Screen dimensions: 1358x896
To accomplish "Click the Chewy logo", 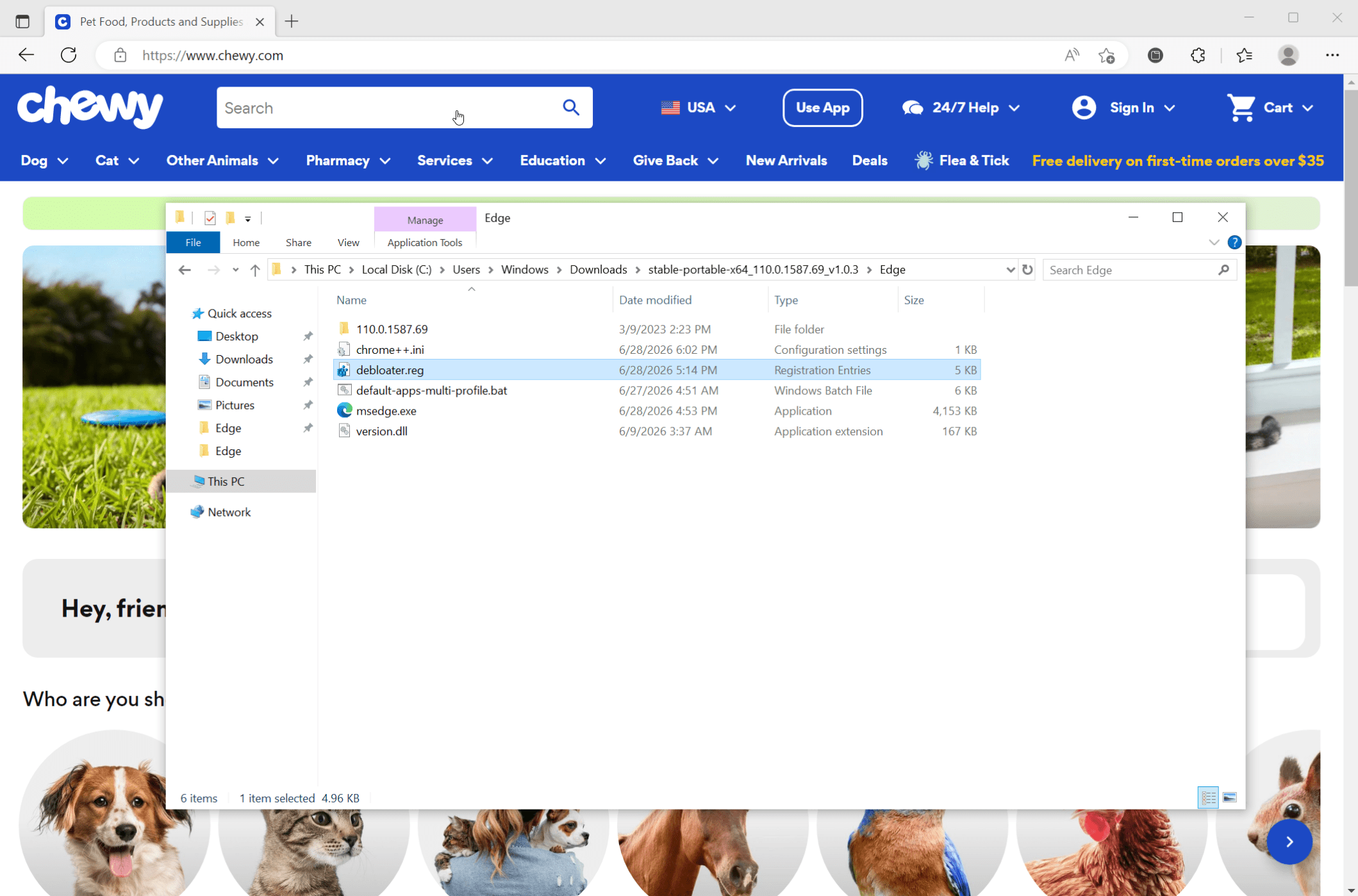I will (90, 108).
